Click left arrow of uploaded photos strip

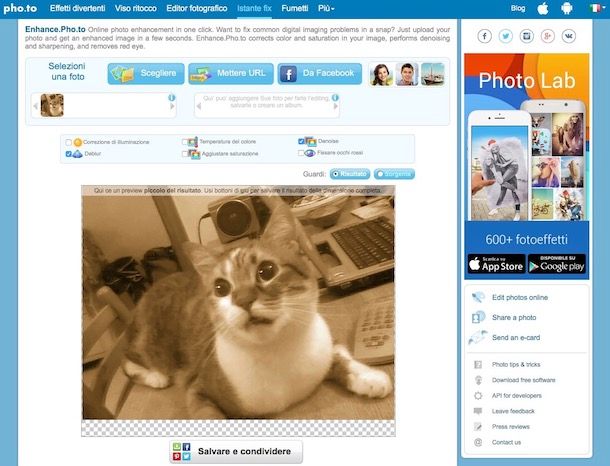pyautogui.click(x=35, y=106)
